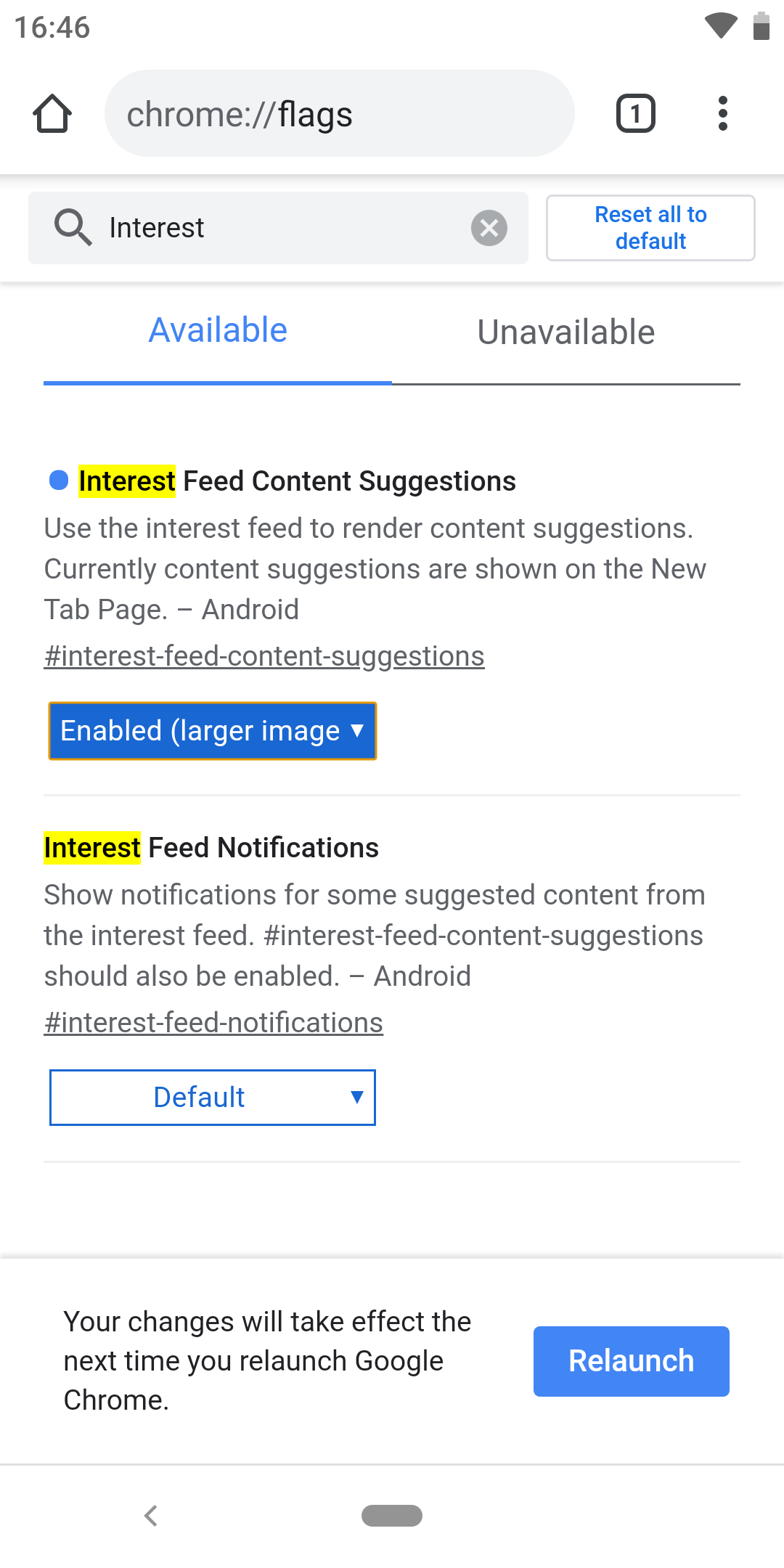Viewport: 784px width, 1568px height.
Task: Switch to the Available tab
Action: [218, 331]
